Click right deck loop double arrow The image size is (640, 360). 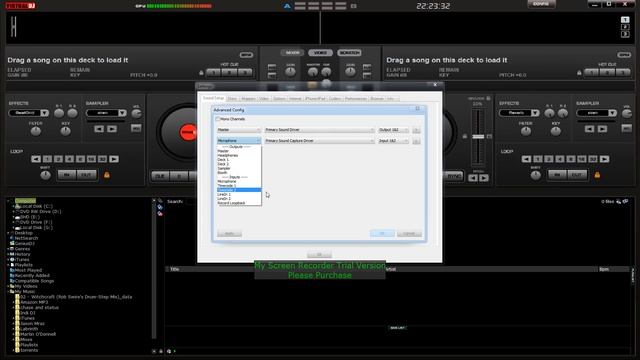[x=604, y=159]
